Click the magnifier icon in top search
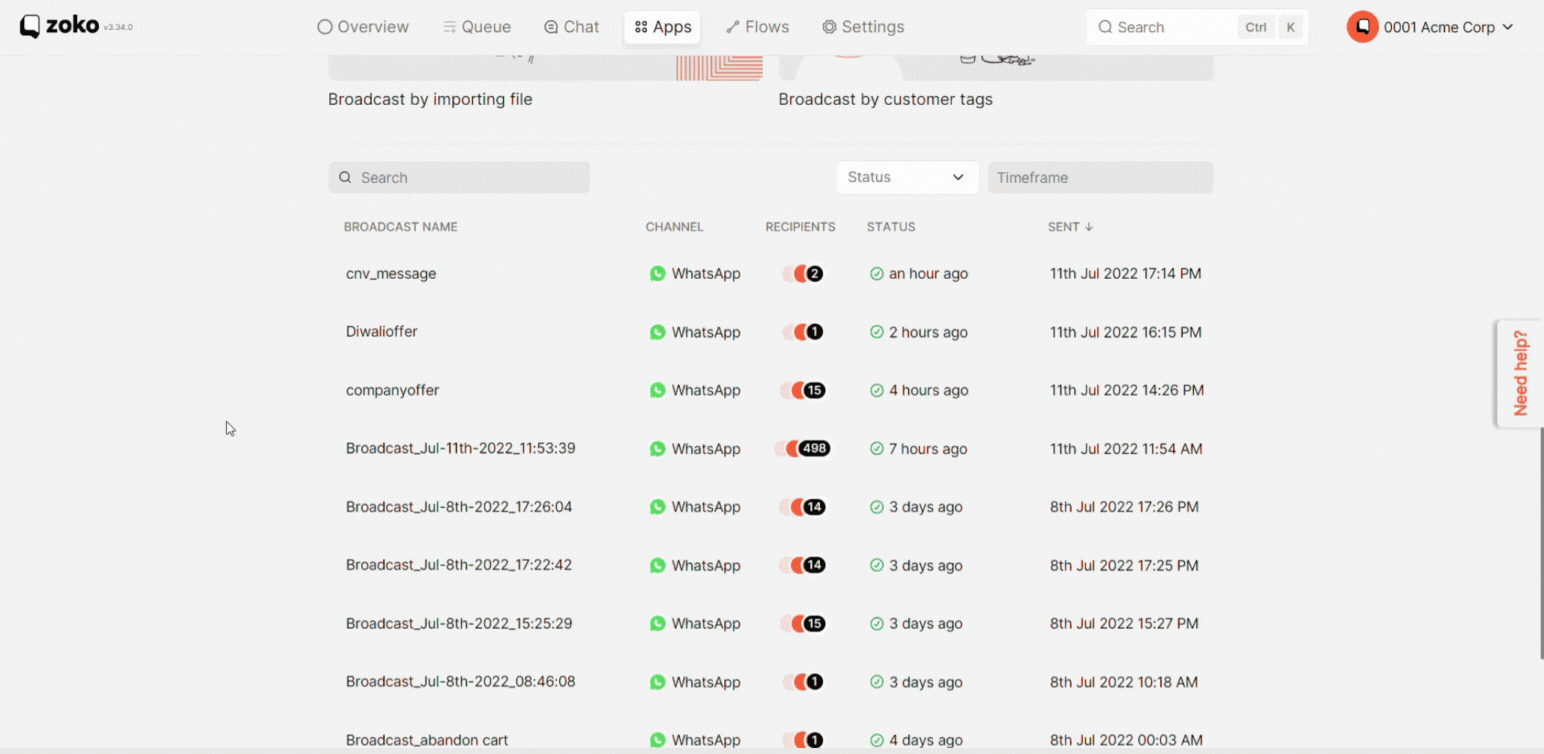The width and height of the screenshot is (1544, 754). click(1105, 27)
